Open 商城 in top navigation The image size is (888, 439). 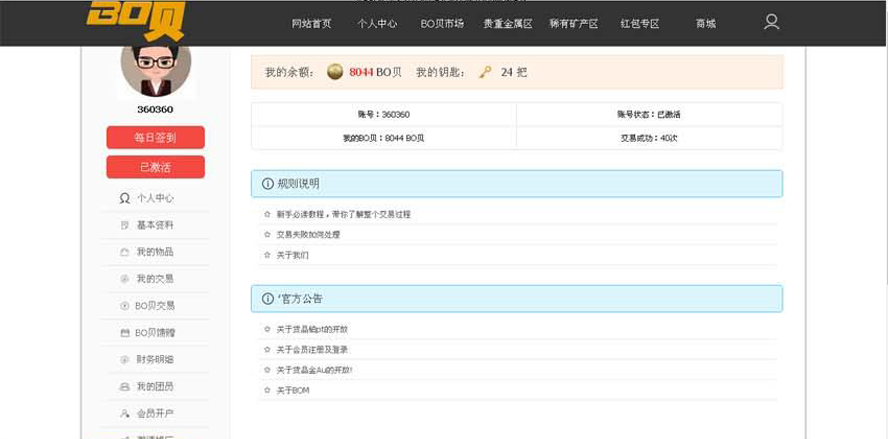(x=706, y=24)
